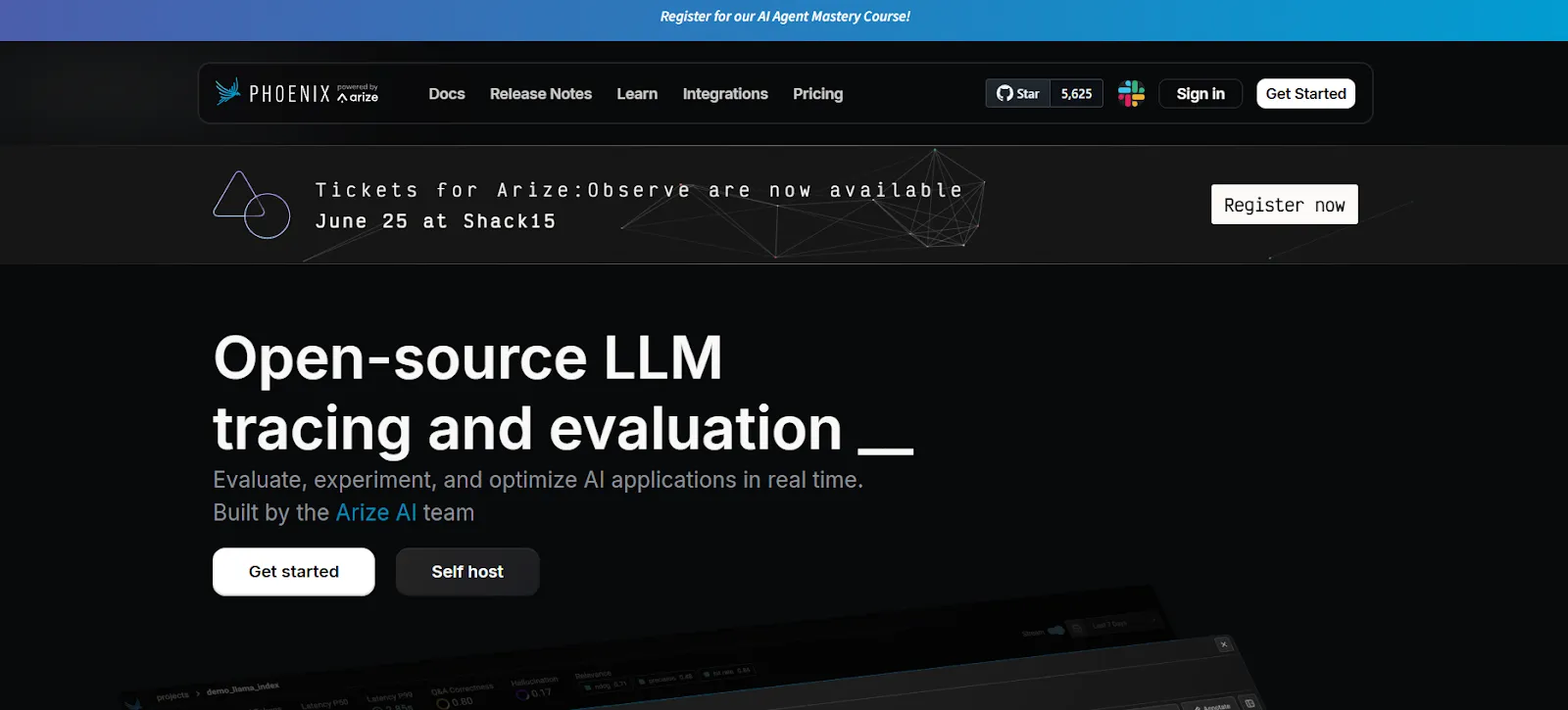
Task: Open the Docs menu item
Action: coord(446,94)
